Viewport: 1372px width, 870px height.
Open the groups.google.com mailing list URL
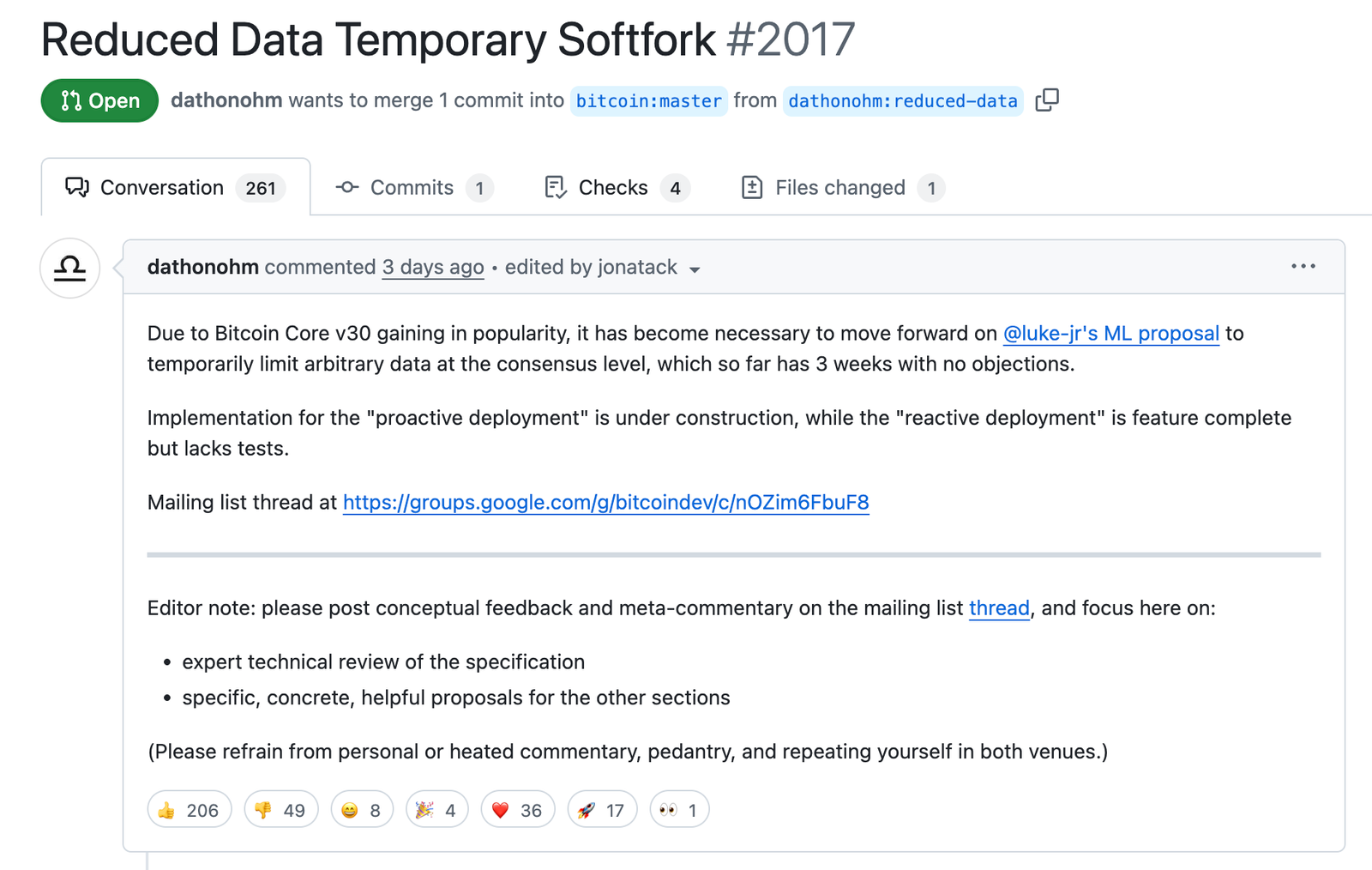605,502
